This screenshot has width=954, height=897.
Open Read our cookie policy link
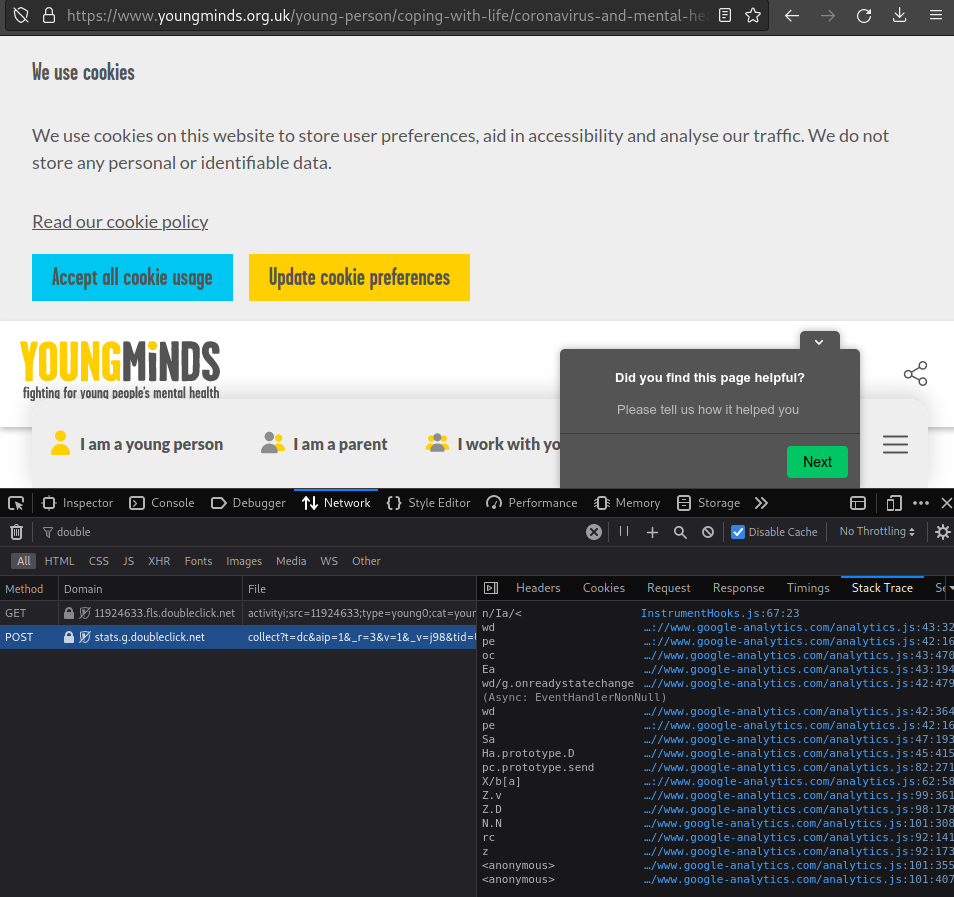coord(120,222)
